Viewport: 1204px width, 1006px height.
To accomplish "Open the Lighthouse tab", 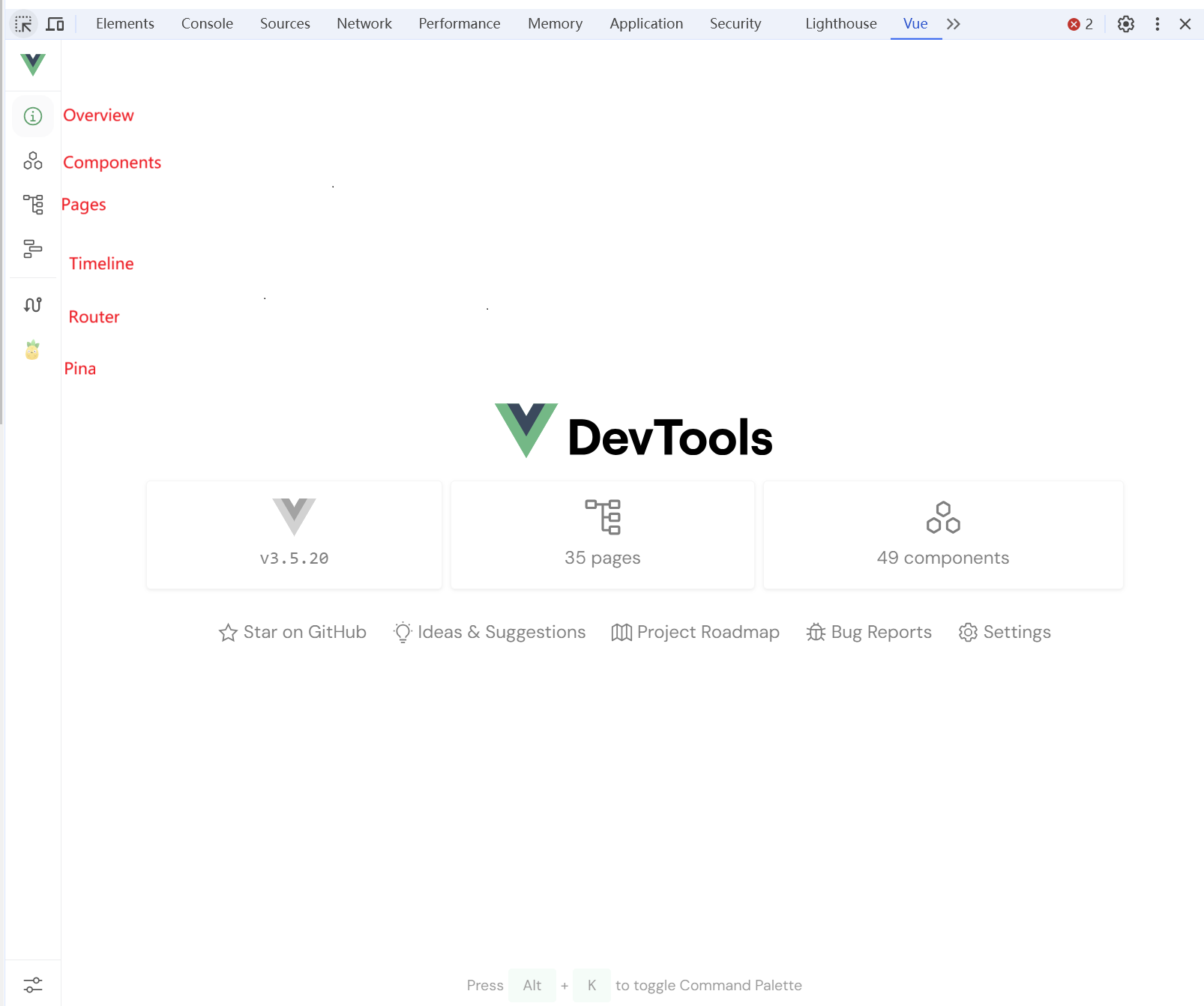I will click(841, 24).
